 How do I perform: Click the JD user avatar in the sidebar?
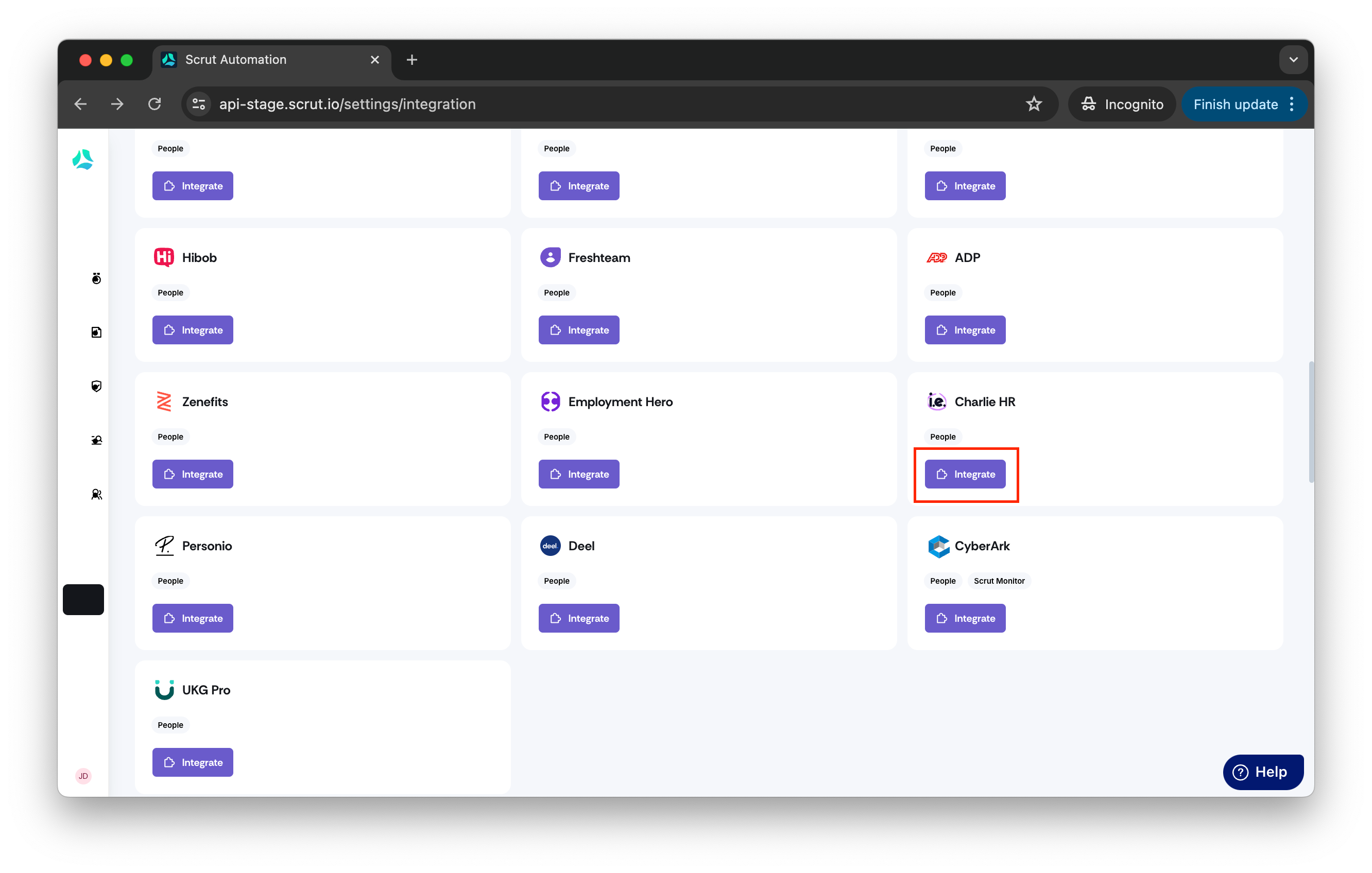point(83,776)
